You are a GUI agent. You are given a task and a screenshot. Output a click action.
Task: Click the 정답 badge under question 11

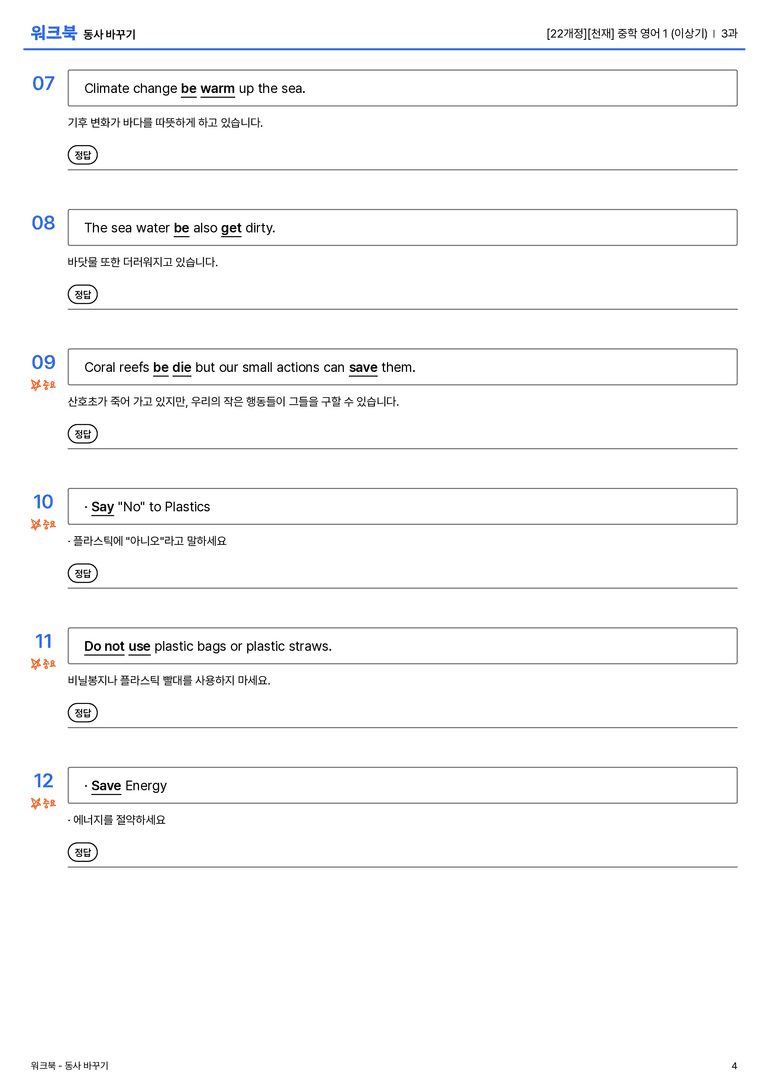pyautogui.click(x=82, y=713)
